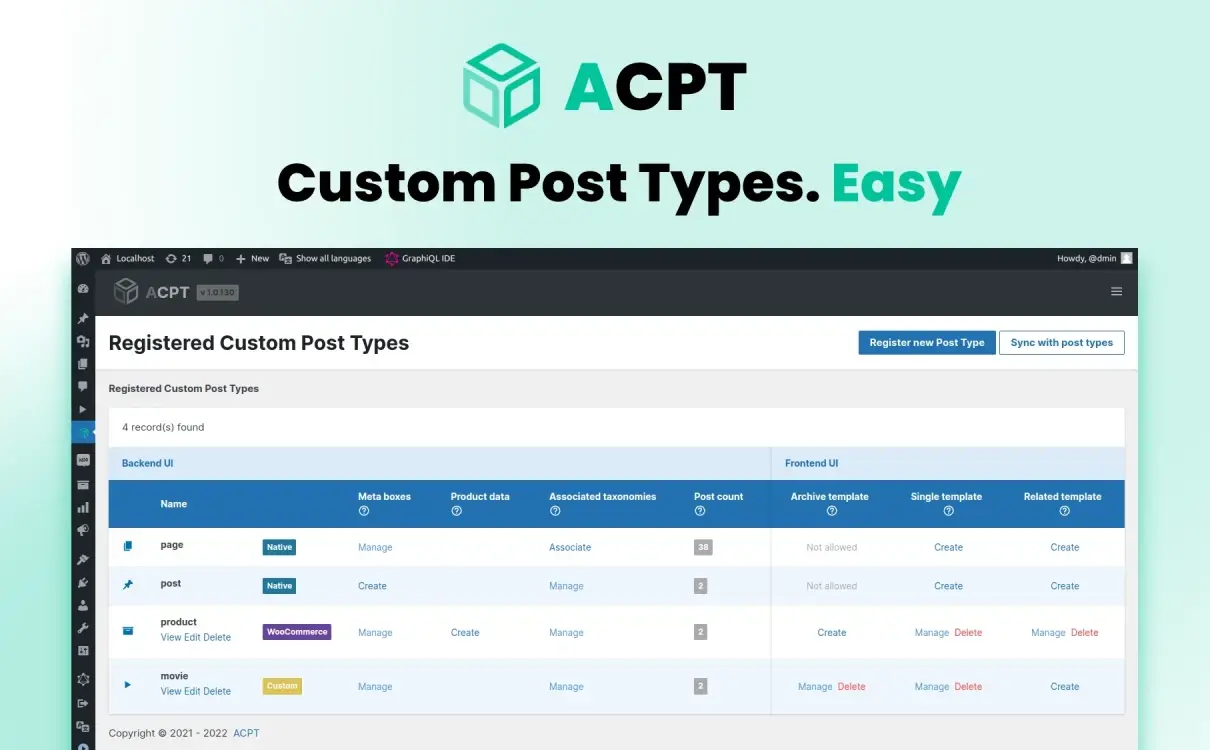Click the Backend UI section label

coord(147,463)
